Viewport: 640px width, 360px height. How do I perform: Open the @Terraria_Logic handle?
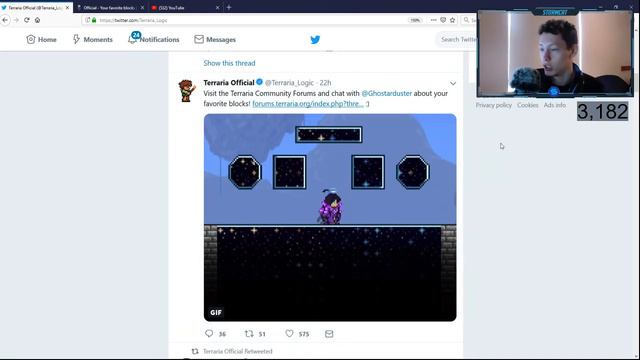click(289, 83)
